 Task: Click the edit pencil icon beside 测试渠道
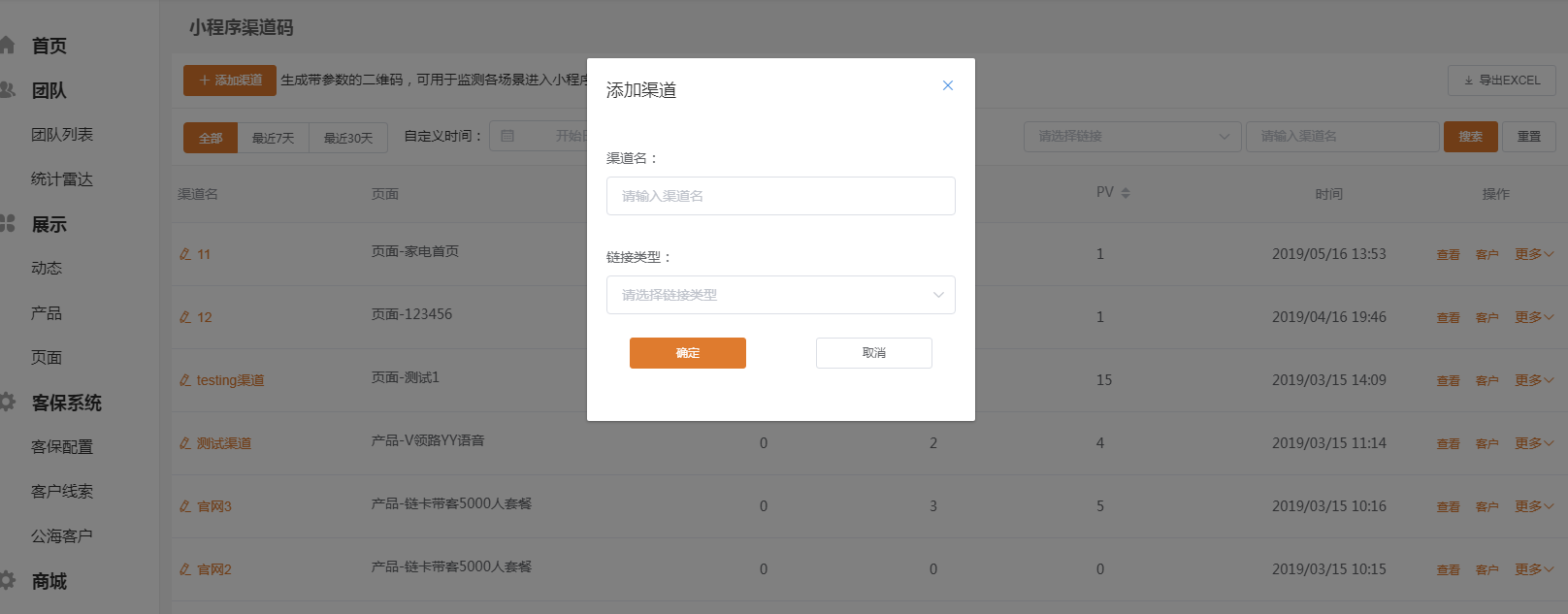click(x=184, y=443)
